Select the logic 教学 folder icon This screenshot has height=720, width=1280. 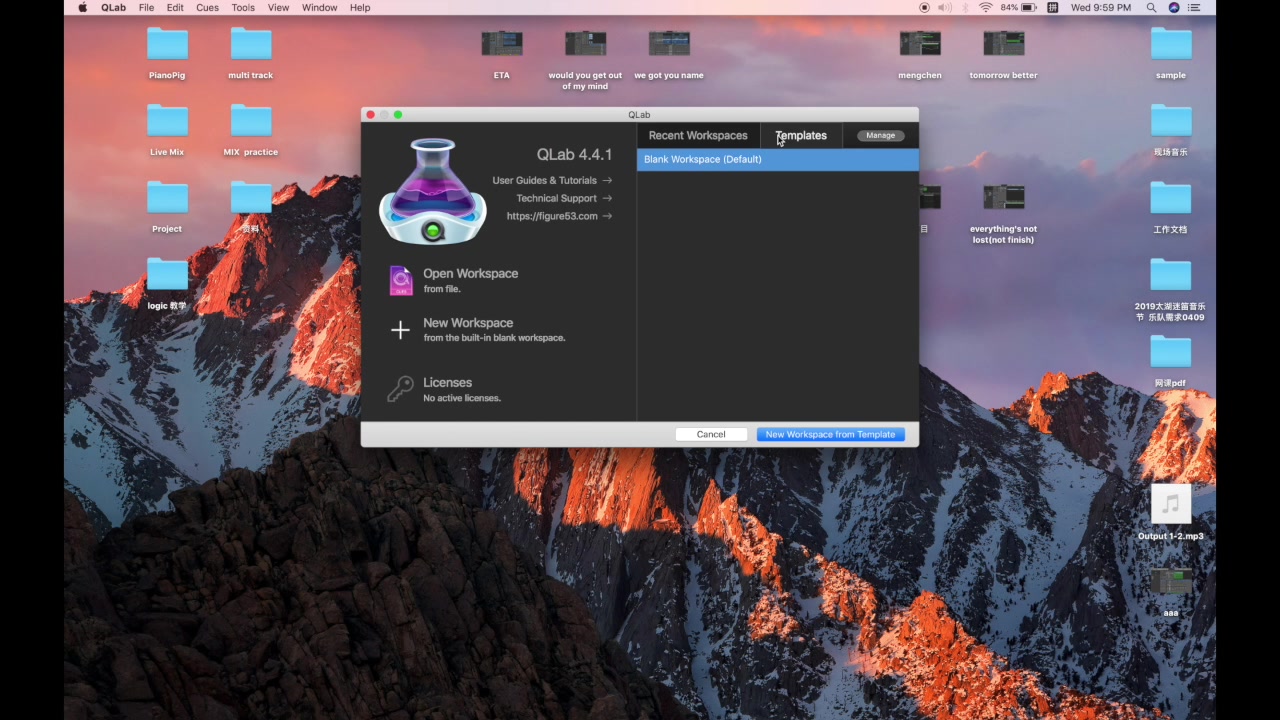pyautogui.click(x=167, y=275)
